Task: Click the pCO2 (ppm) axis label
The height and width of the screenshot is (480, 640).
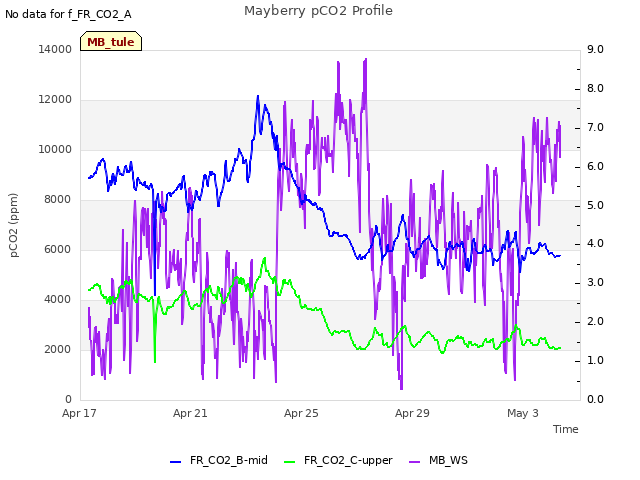Action: [13, 225]
